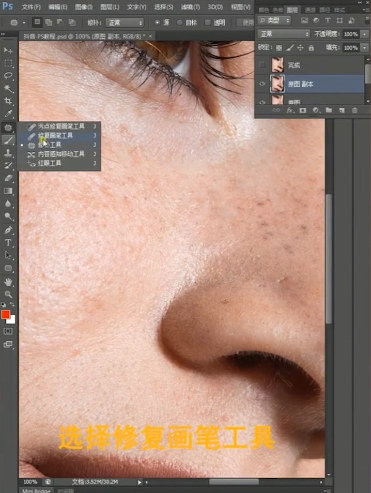
Task: Open the layer blend mode dropdown
Action: pyautogui.click(x=284, y=34)
